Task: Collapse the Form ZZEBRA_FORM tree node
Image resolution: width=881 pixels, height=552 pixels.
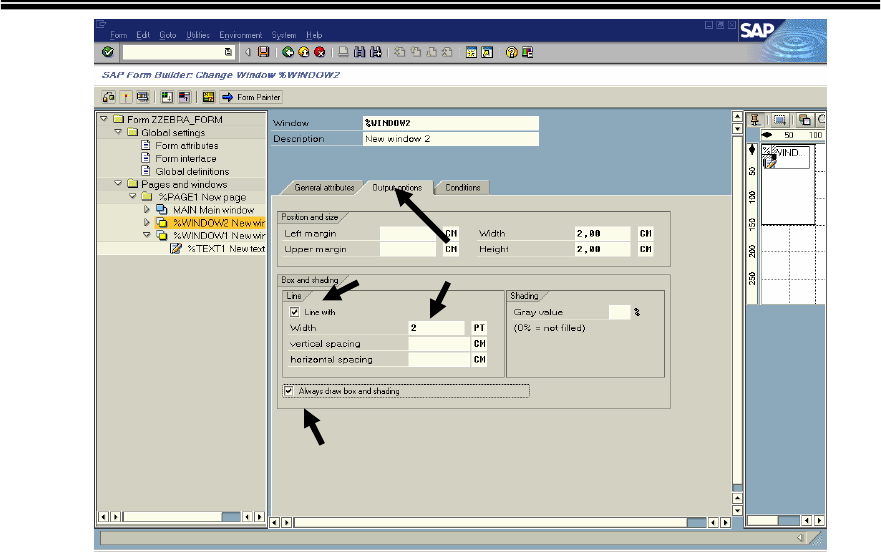Action: click(x=104, y=119)
